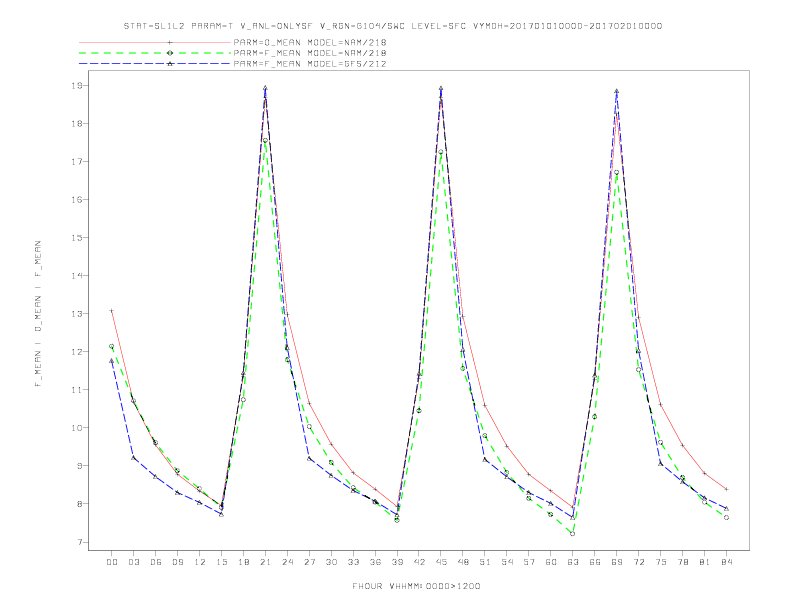This screenshot has width=792, height=612.
Task: Click forecast hour label 78 on x-axis
Action: [682, 562]
